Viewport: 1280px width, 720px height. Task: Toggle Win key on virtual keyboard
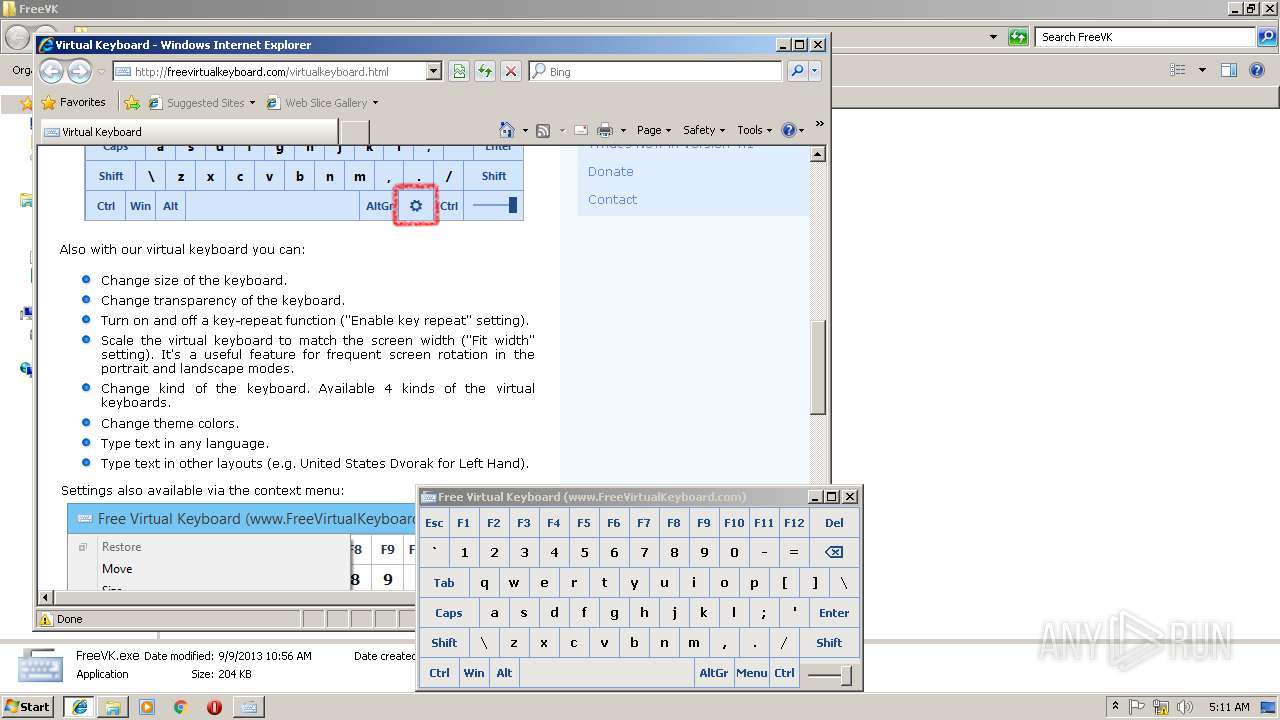(474, 673)
